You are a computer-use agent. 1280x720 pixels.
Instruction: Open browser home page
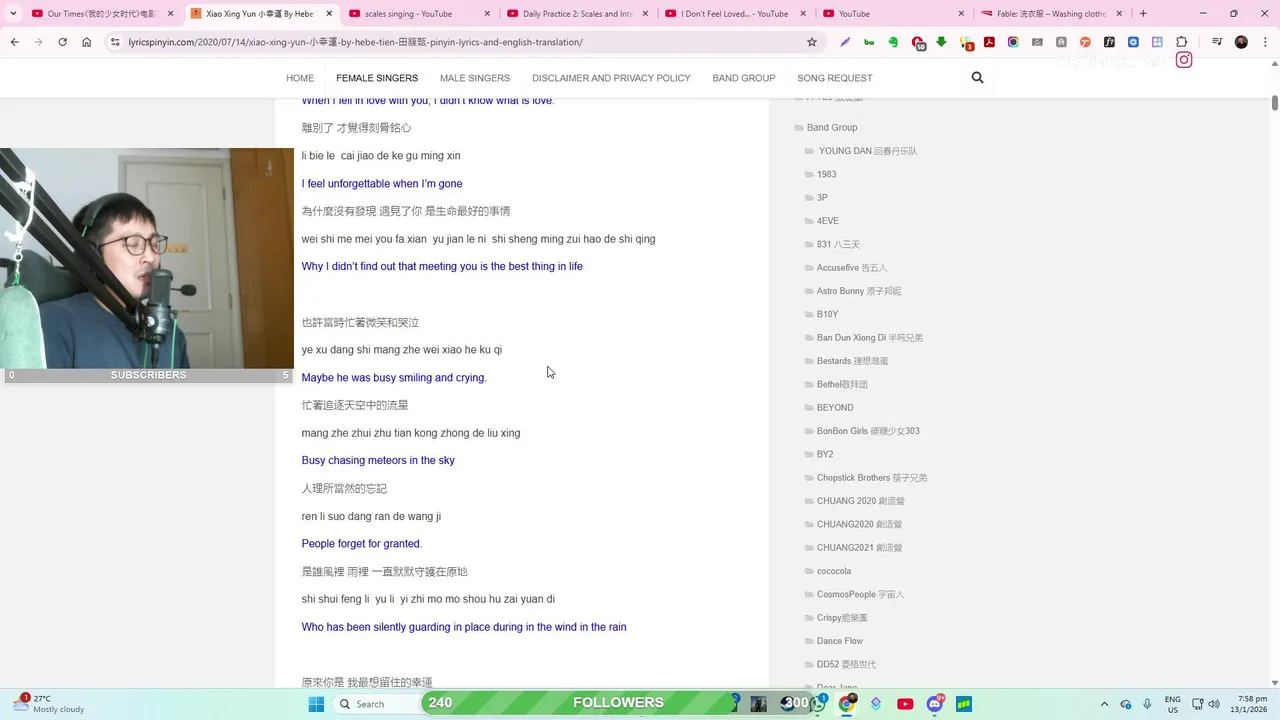86,42
